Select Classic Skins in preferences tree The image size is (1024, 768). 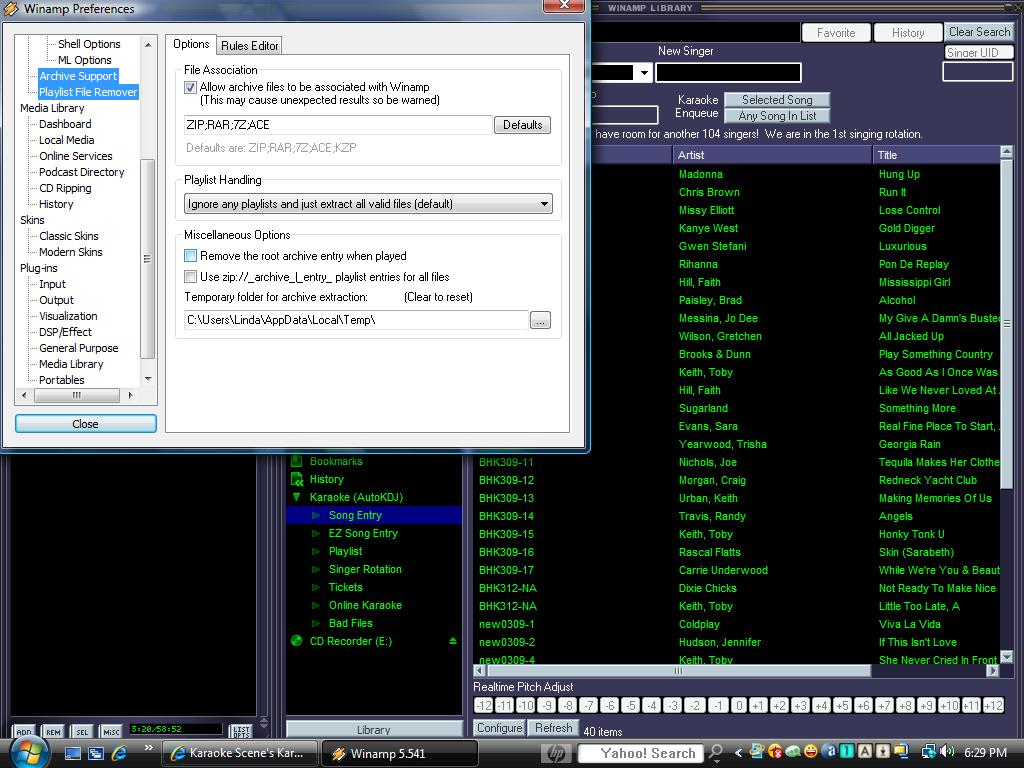click(x=68, y=236)
